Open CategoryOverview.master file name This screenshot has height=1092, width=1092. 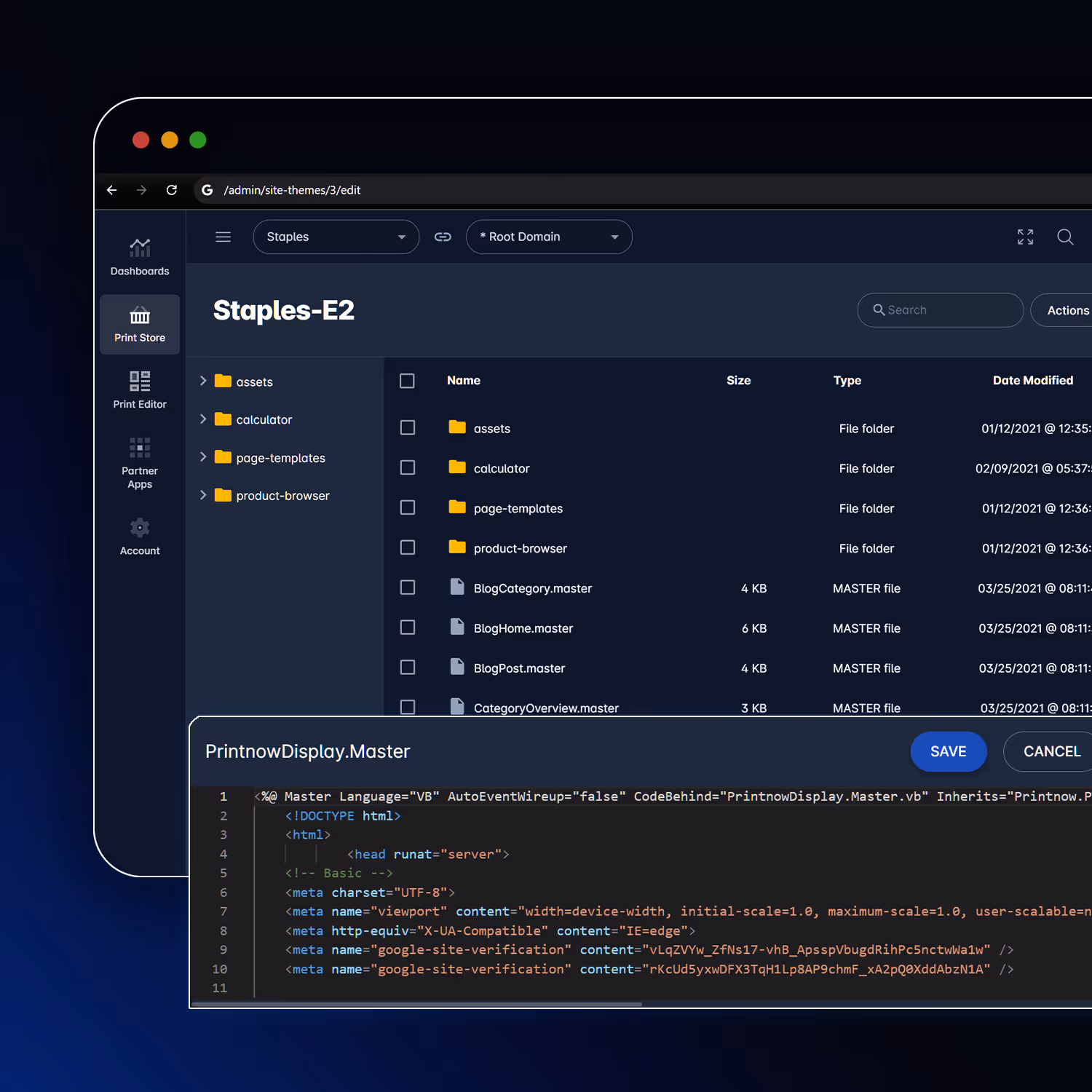[546, 708]
